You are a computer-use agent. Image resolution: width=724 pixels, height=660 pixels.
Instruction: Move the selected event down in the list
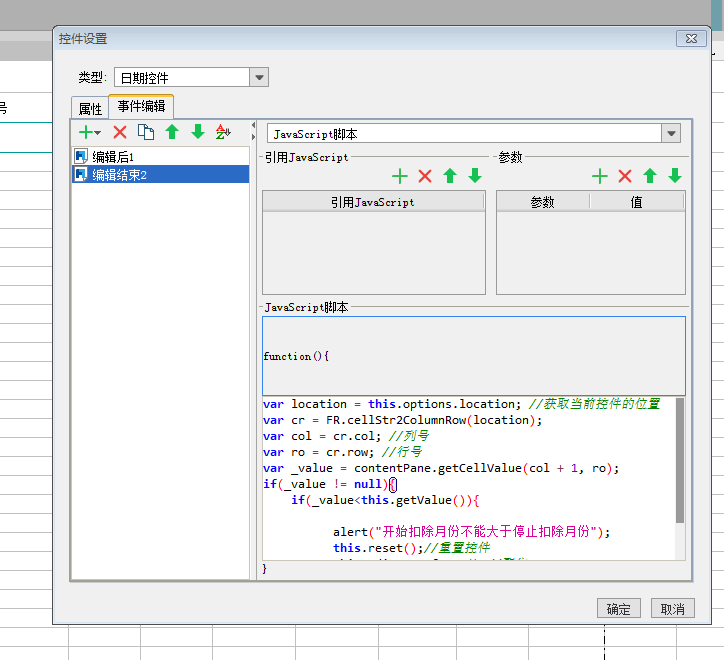tap(198, 132)
